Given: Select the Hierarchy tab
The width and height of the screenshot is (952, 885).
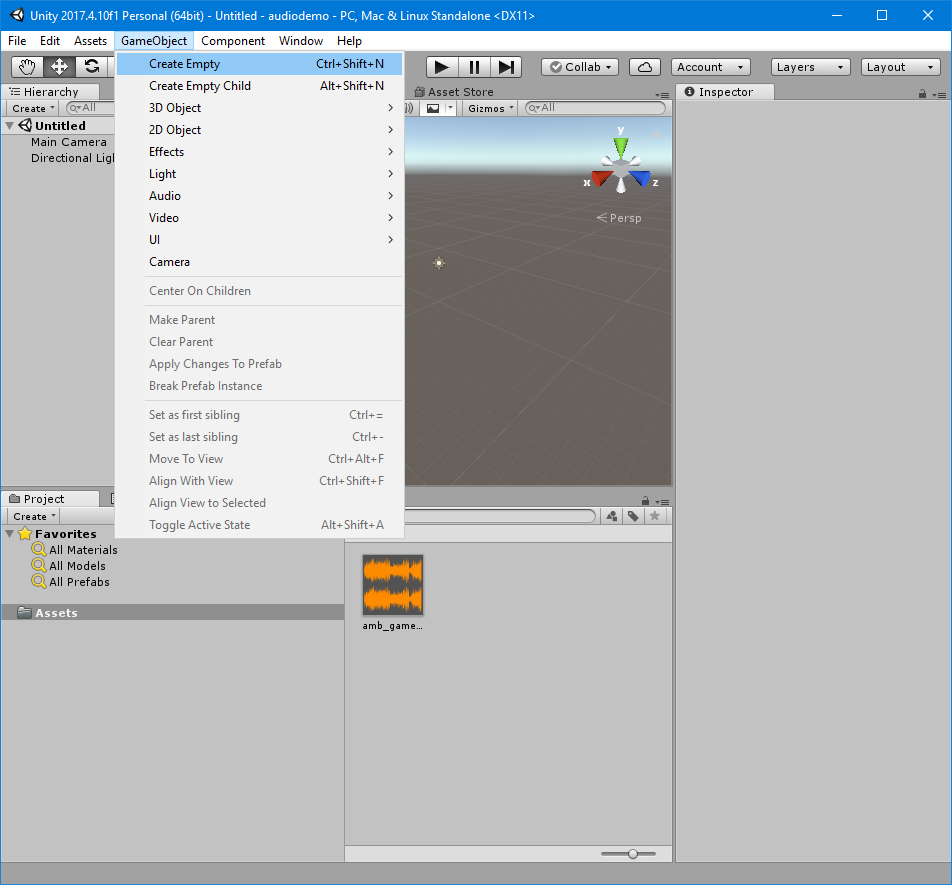Looking at the screenshot, I should [50, 92].
